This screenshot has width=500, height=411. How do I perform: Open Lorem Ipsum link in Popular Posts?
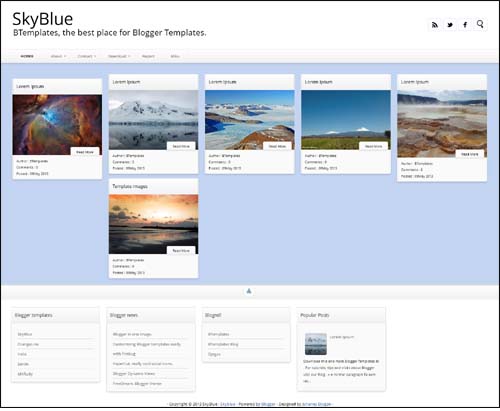(x=342, y=337)
